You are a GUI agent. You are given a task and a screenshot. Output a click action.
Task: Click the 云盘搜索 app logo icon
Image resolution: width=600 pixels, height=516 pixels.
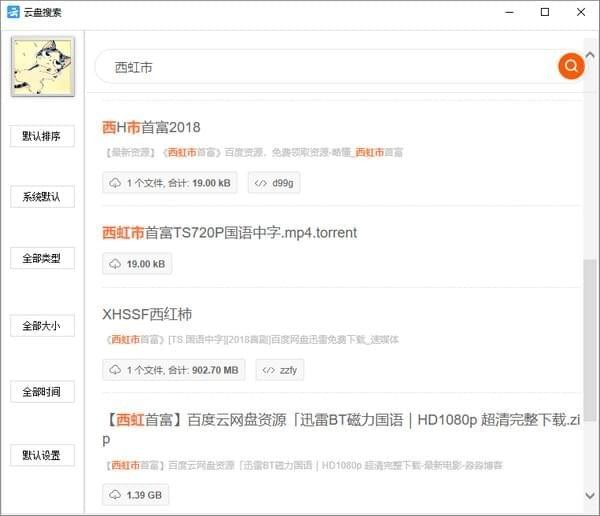pyautogui.click(x=14, y=13)
